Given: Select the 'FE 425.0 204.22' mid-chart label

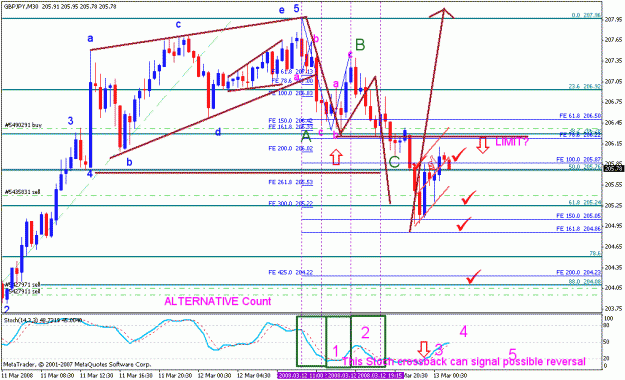Looking at the screenshot, I should [291, 273].
